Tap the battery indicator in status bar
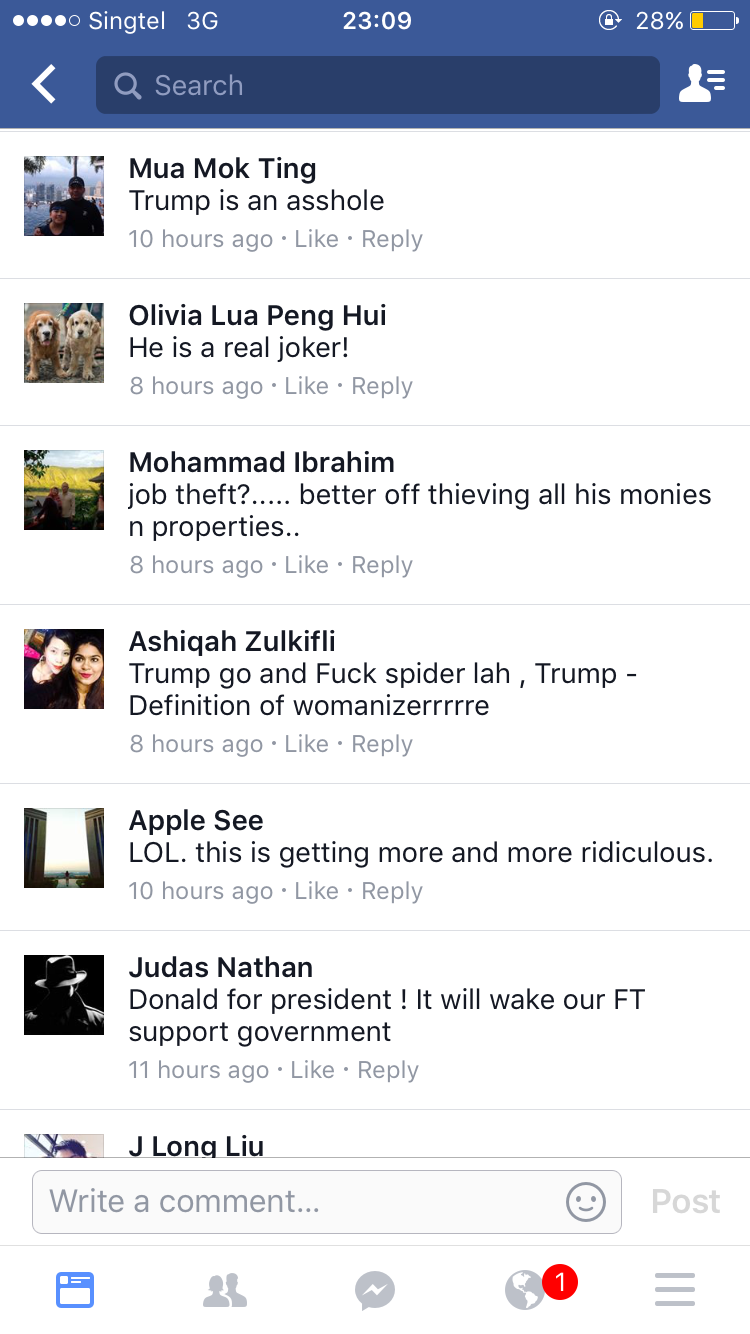This screenshot has width=750, height=1334. [x=712, y=20]
